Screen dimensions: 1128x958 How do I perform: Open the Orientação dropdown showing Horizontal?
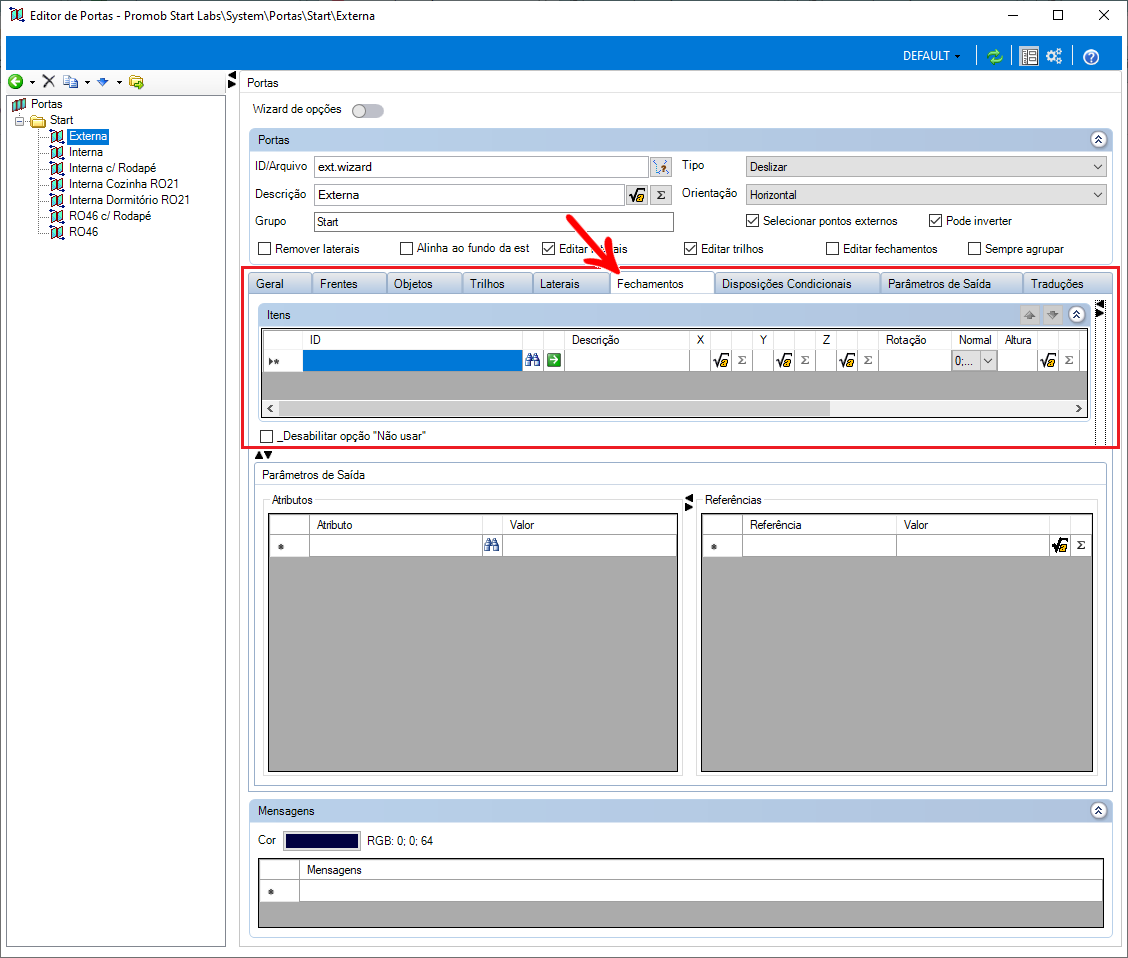coord(926,195)
